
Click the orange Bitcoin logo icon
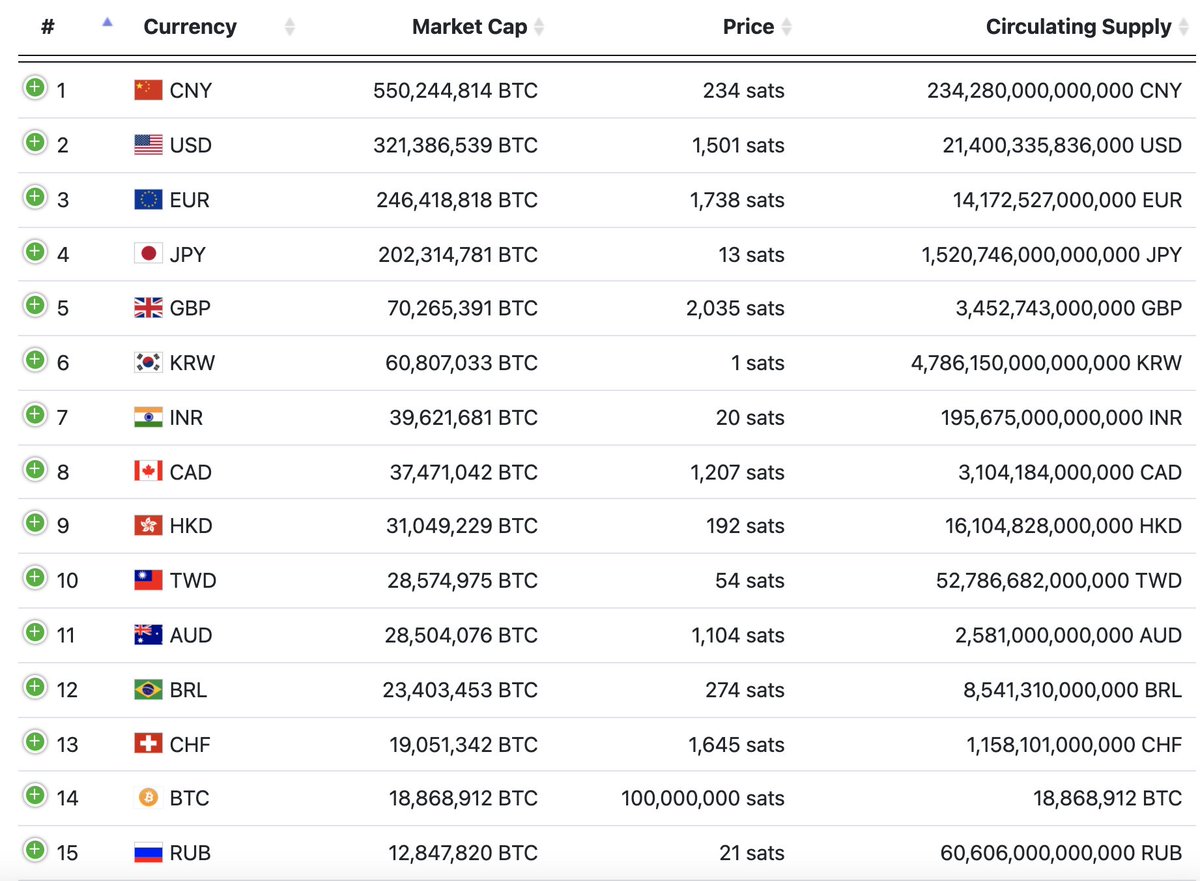[x=148, y=798]
